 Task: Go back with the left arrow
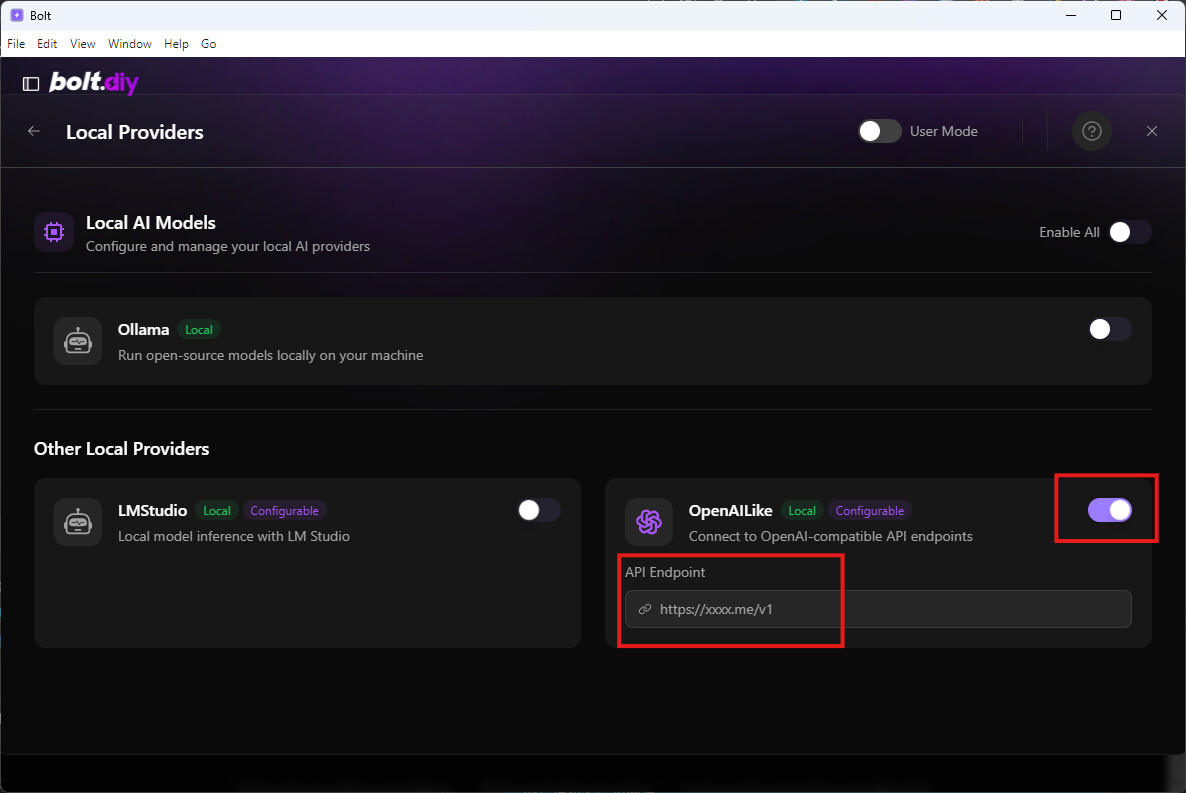click(34, 131)
